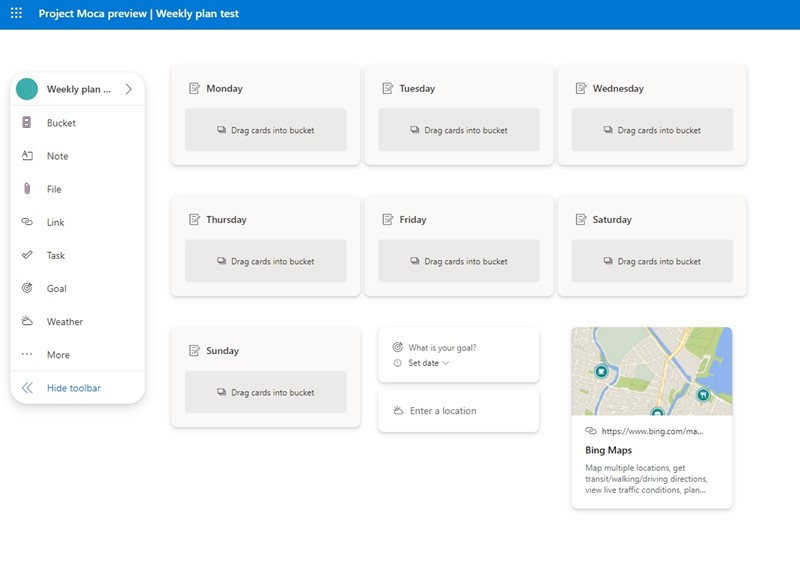This screenshot has height=568, width=800.
Task: Open the Bing Maps map thumbnail
Action: (651, 371)
